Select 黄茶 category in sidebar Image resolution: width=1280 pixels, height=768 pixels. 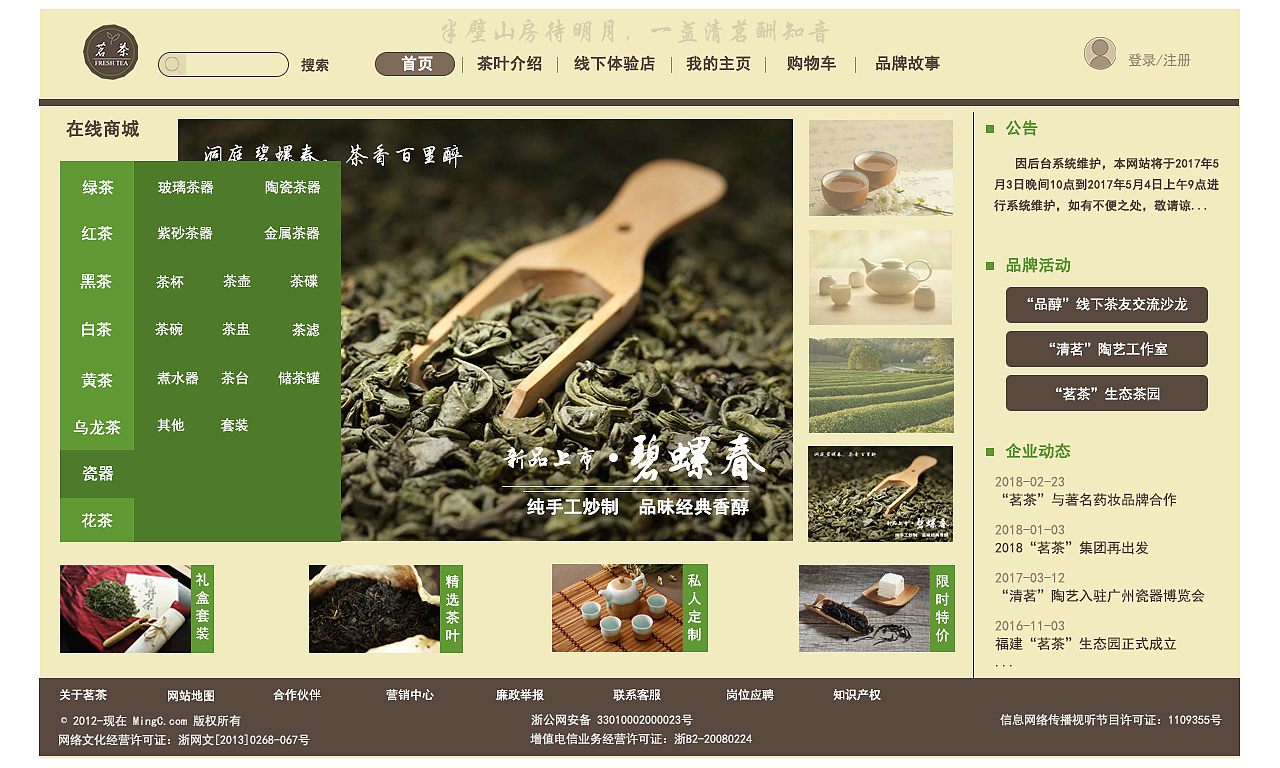point(97,380)
